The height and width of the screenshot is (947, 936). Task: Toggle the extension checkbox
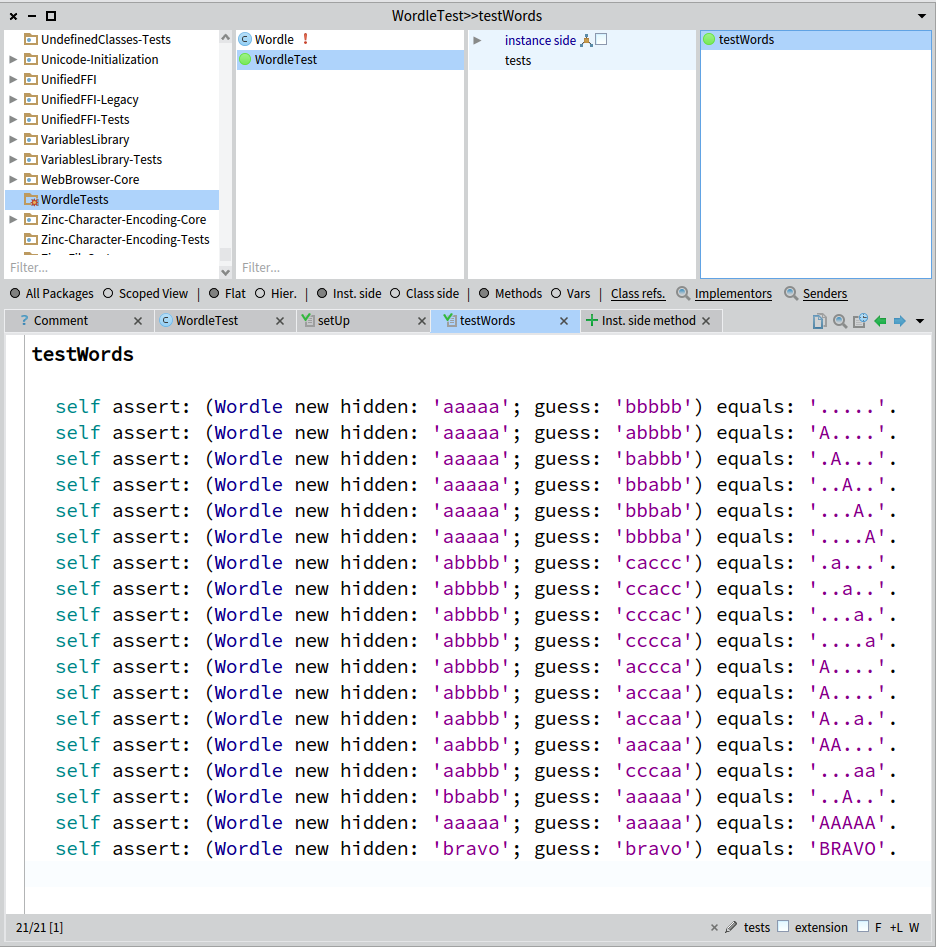pyautogui.click(x=783, y=926)
